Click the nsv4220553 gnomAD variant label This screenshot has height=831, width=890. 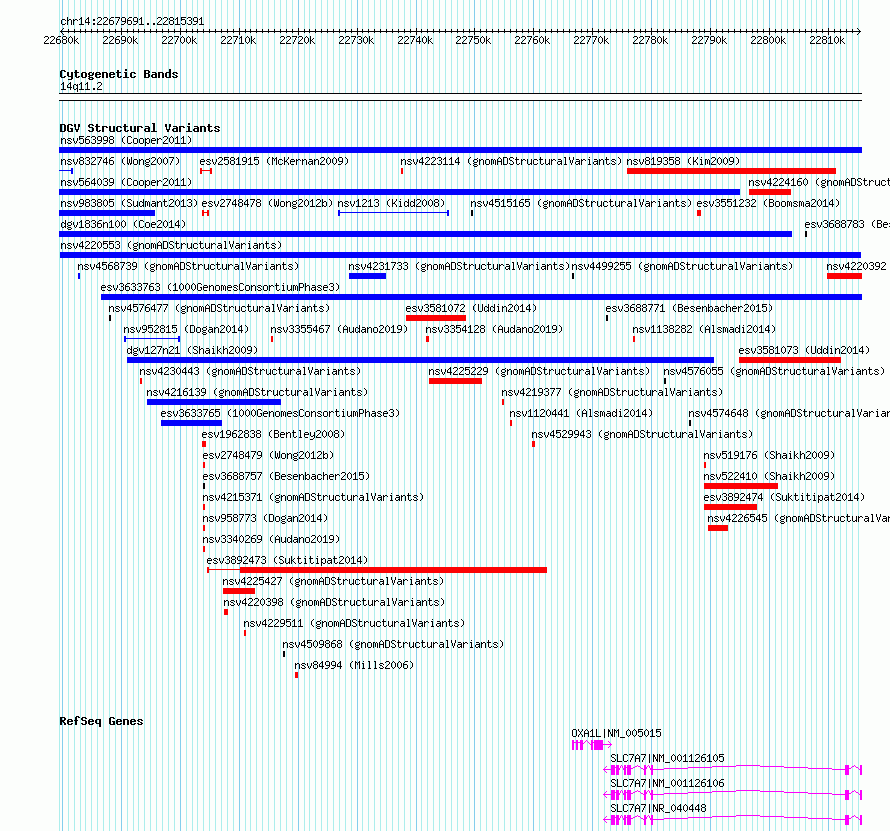tap(171, 245)
